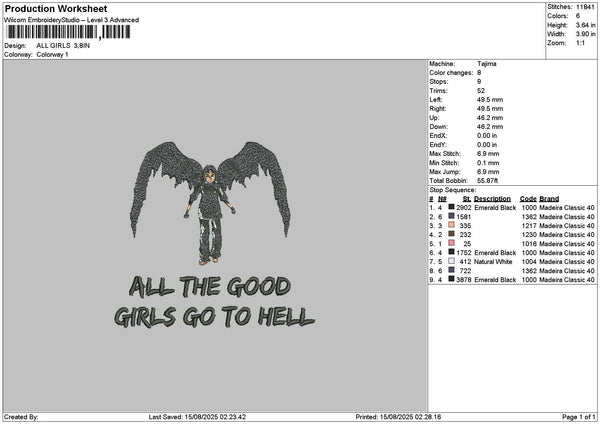Click the 'Production Worksheet' title
The height and width of the screenshot is (424, 600).
[56, 8]
